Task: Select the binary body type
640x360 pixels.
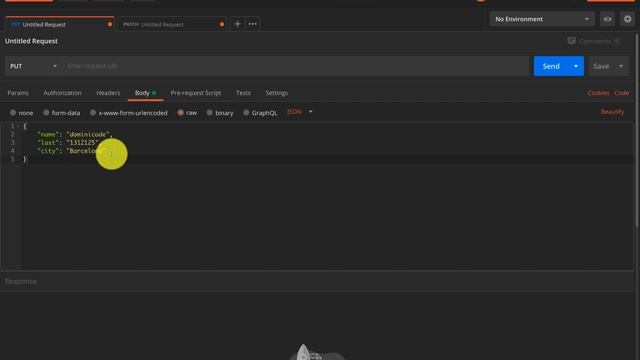Action: click(209, 112)
